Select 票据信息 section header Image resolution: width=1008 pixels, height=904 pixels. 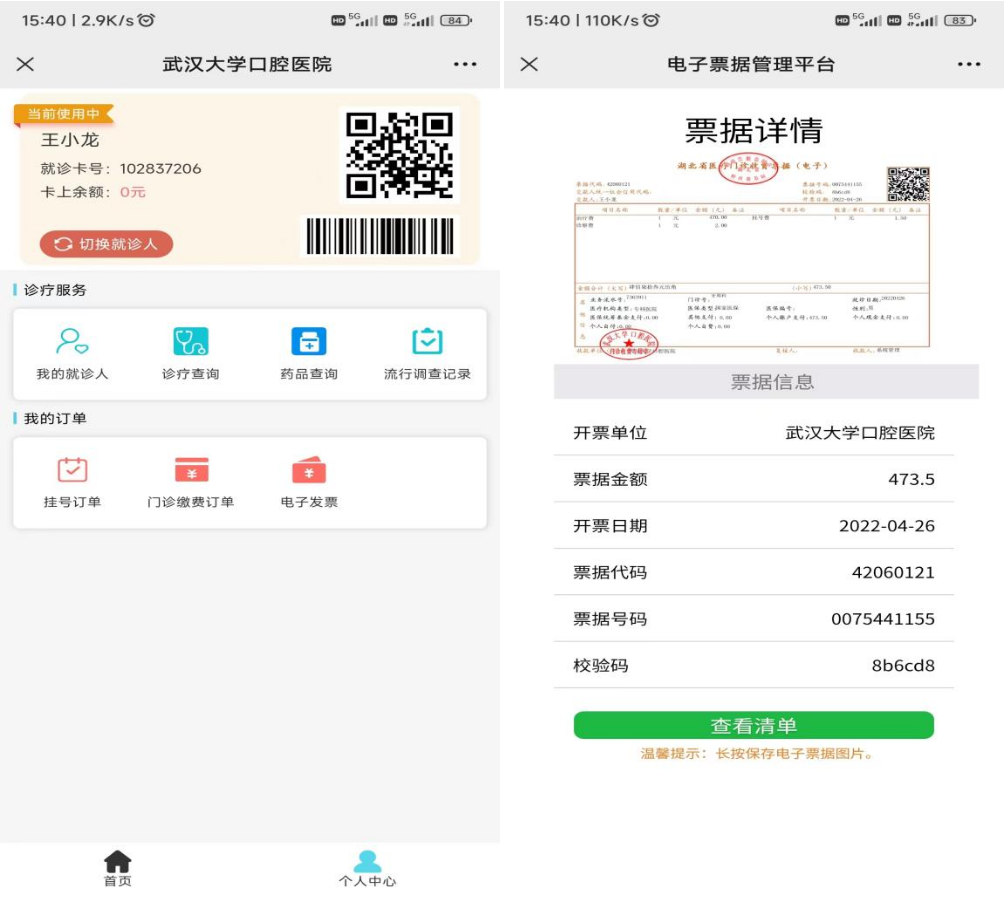point(766,382)
